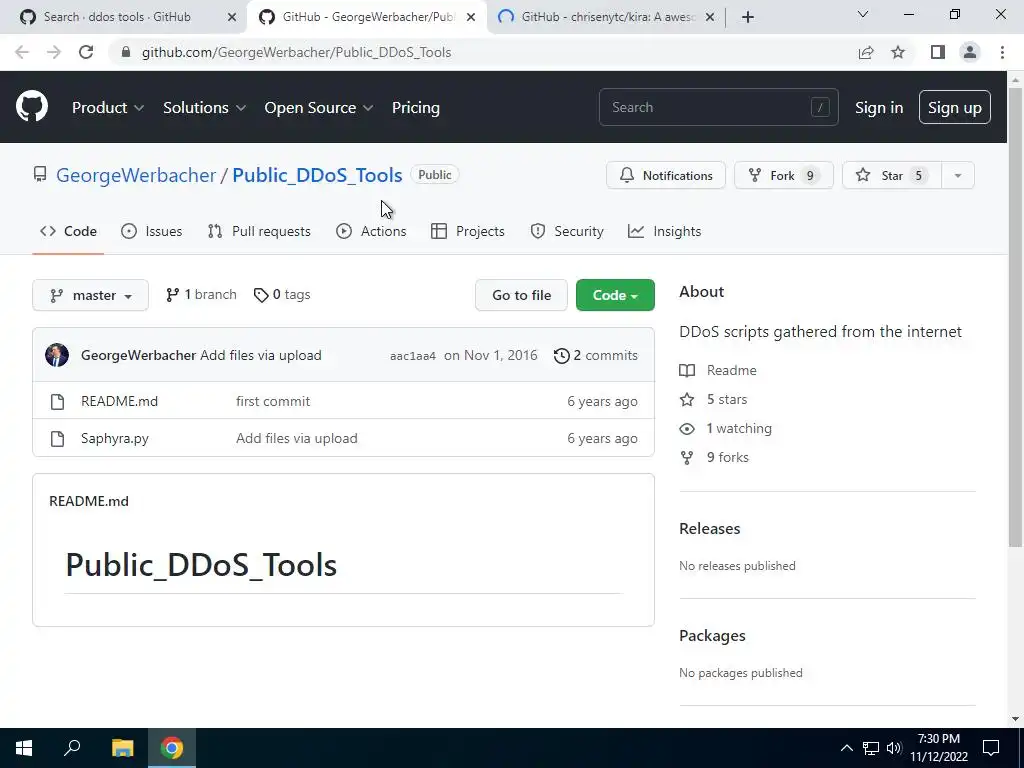This screenshot has width=1024, height=768.
Task: Click the eye icon next to 1 watching
Action: click(x=687, y=429)
